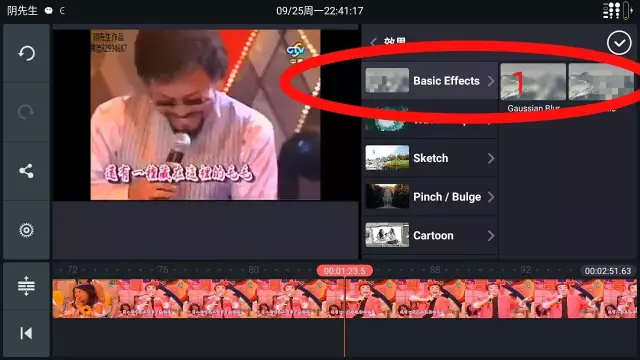Click timeline ruler mark 92
This screenshot has width=640, height=360.
click(526, 270)
